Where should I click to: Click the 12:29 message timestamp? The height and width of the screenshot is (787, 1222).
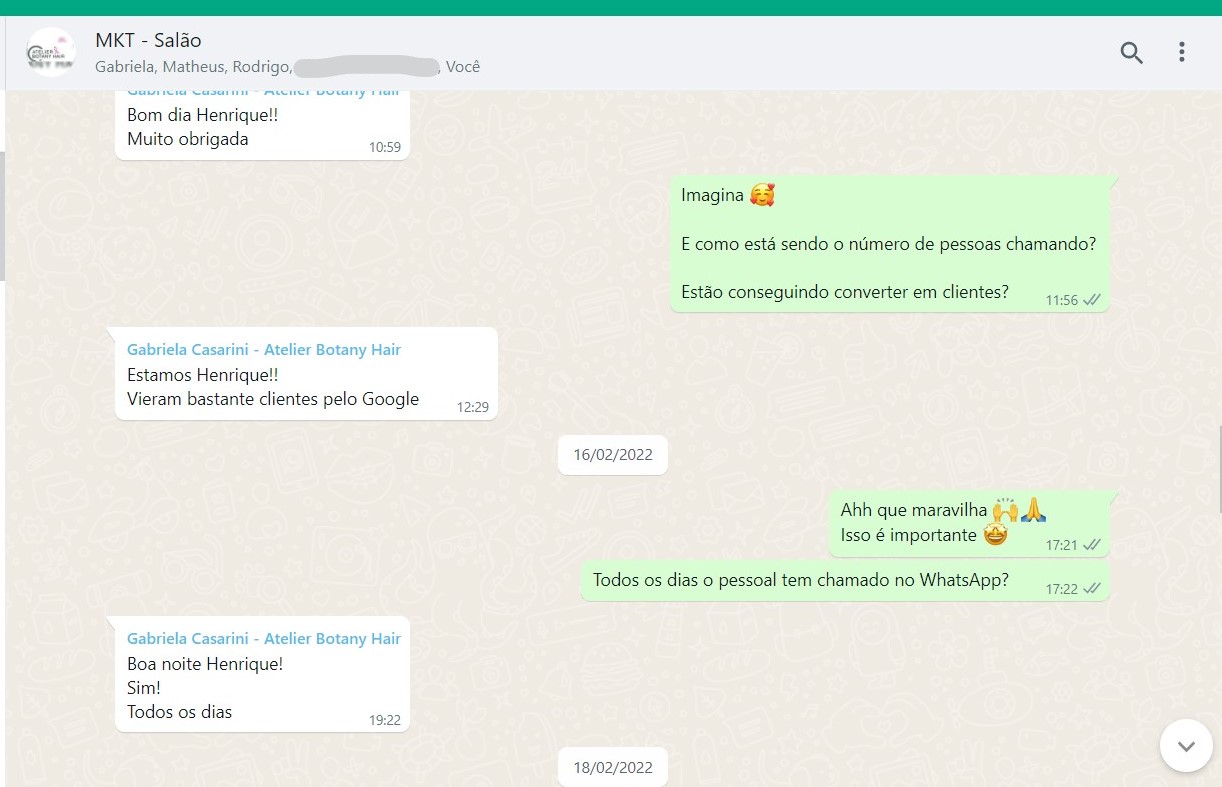473,408
